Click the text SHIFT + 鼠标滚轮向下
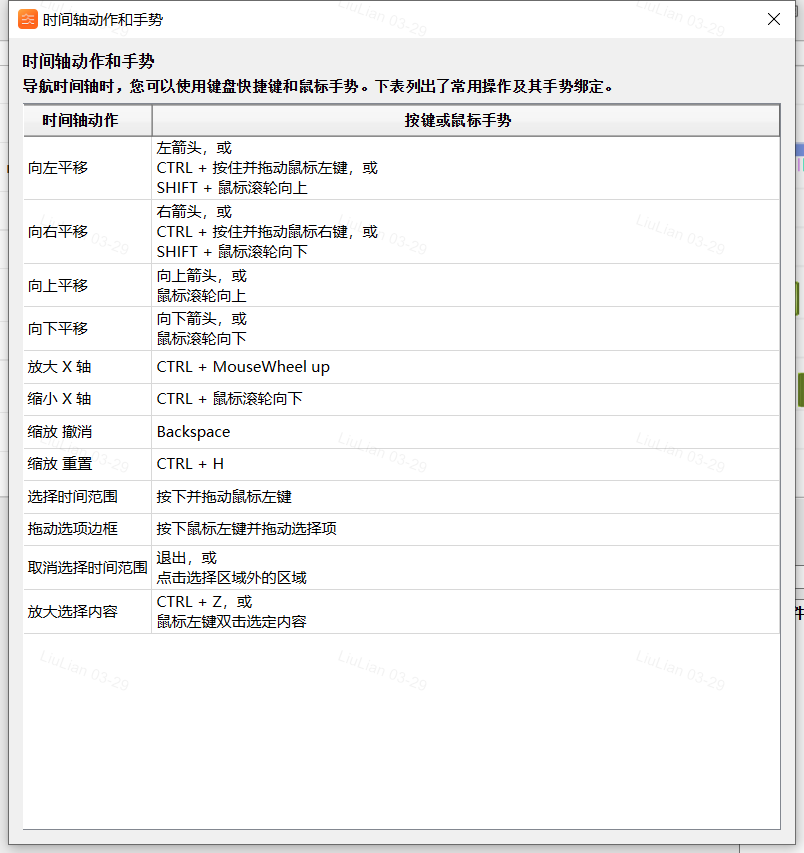 [232, 252]
